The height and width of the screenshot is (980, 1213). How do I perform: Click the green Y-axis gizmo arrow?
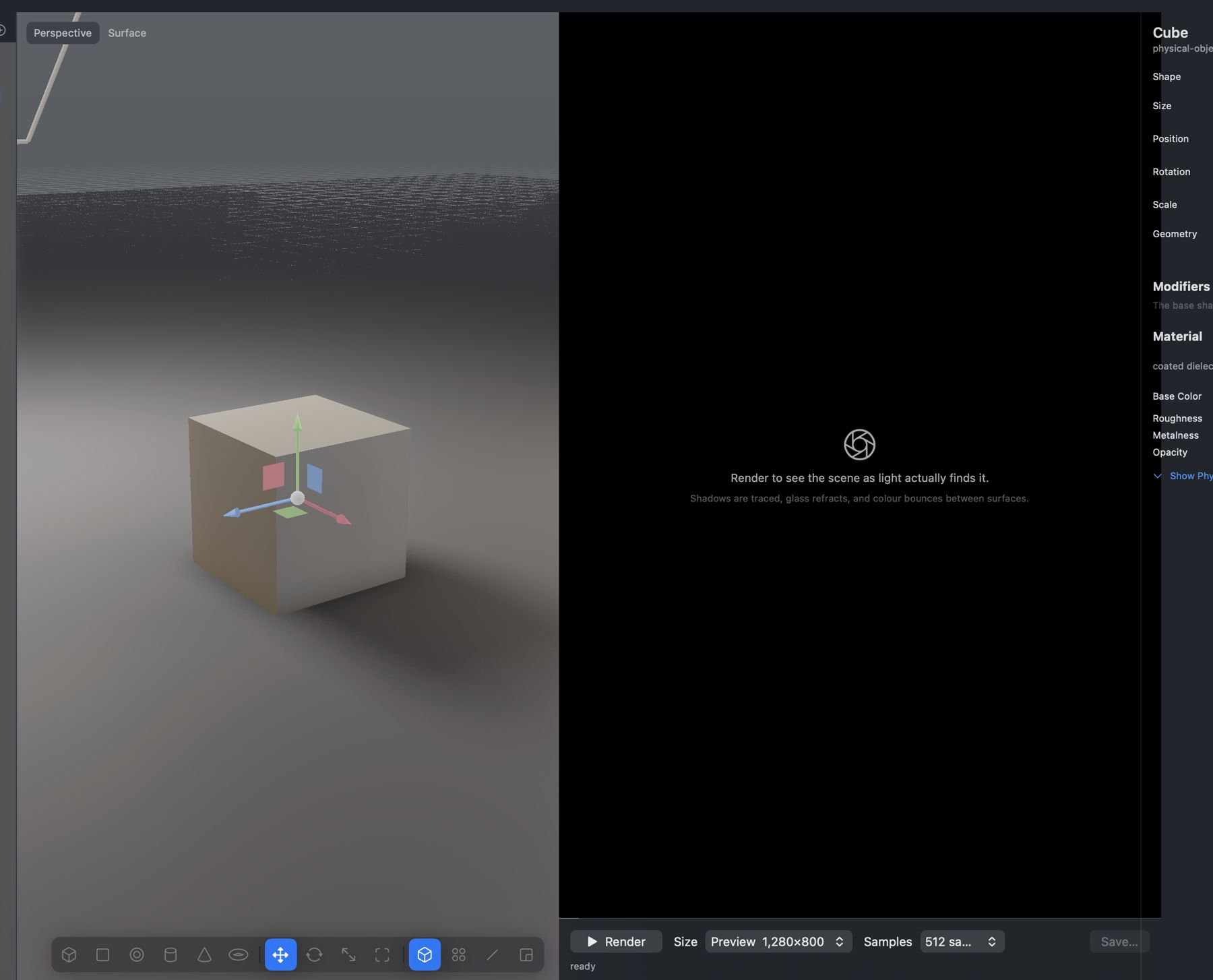(297, 423)
